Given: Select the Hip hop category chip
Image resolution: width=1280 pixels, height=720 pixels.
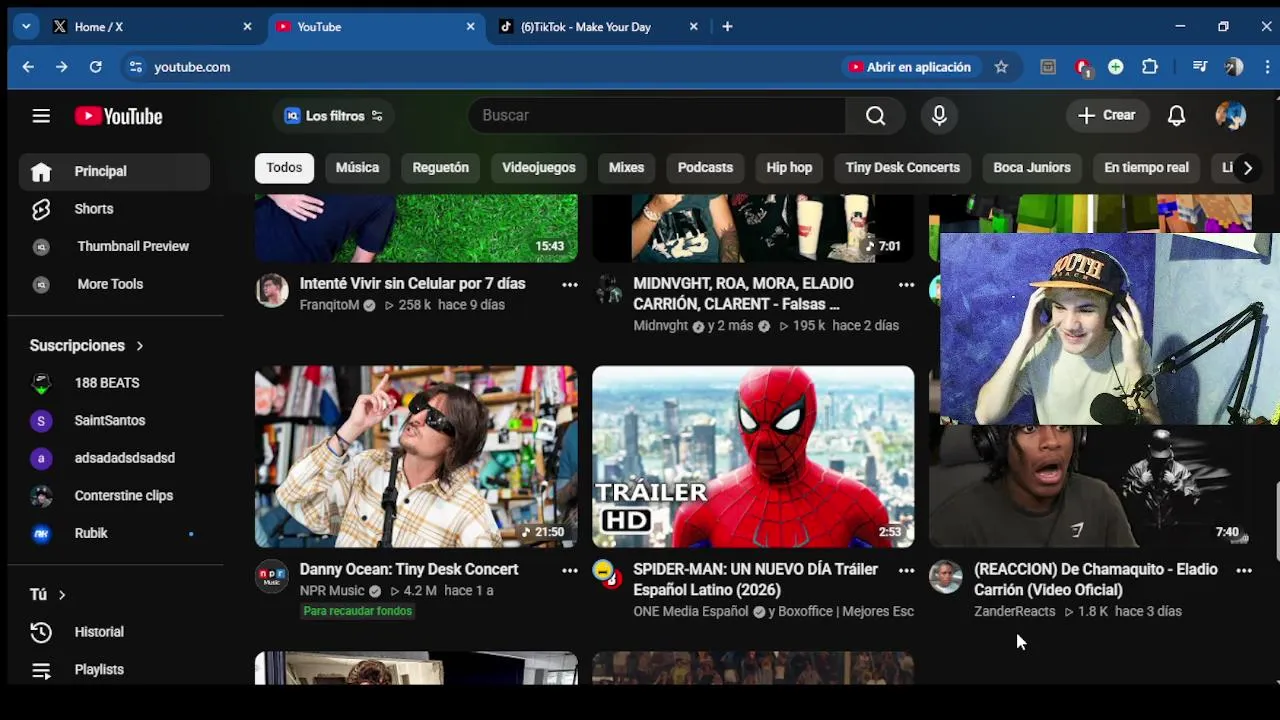Looking at the screenshot, I should tap(789, 168).
